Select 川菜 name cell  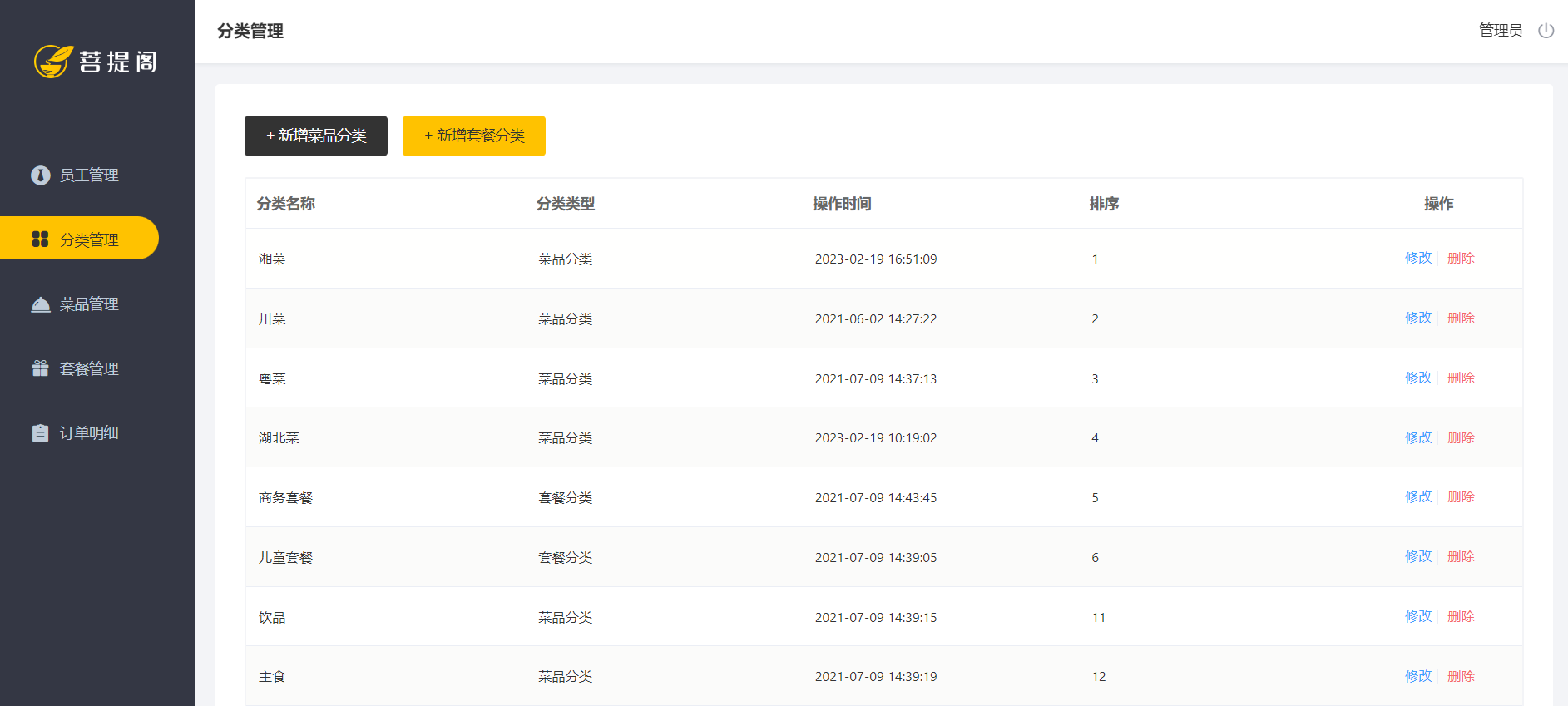point(272,319)
